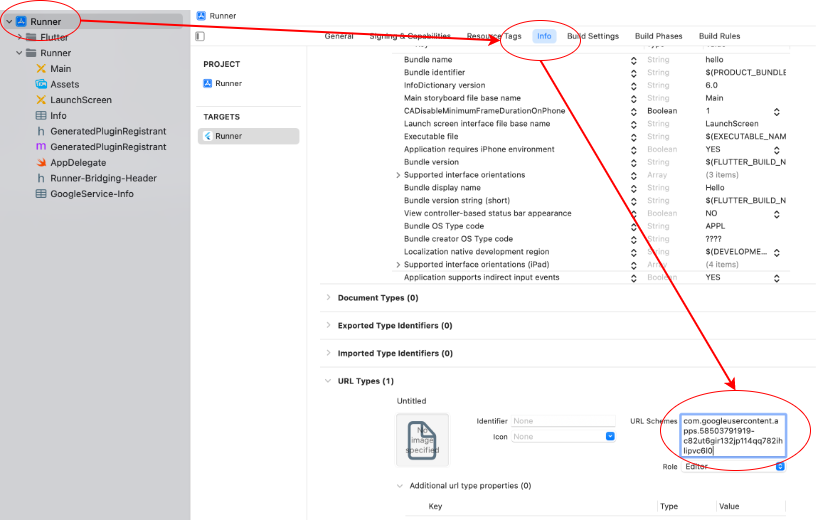The width and height of the screenshot is (817, 521).
Task: Toggle Application supports indirect input events value
Action: (x=776, y=278)
